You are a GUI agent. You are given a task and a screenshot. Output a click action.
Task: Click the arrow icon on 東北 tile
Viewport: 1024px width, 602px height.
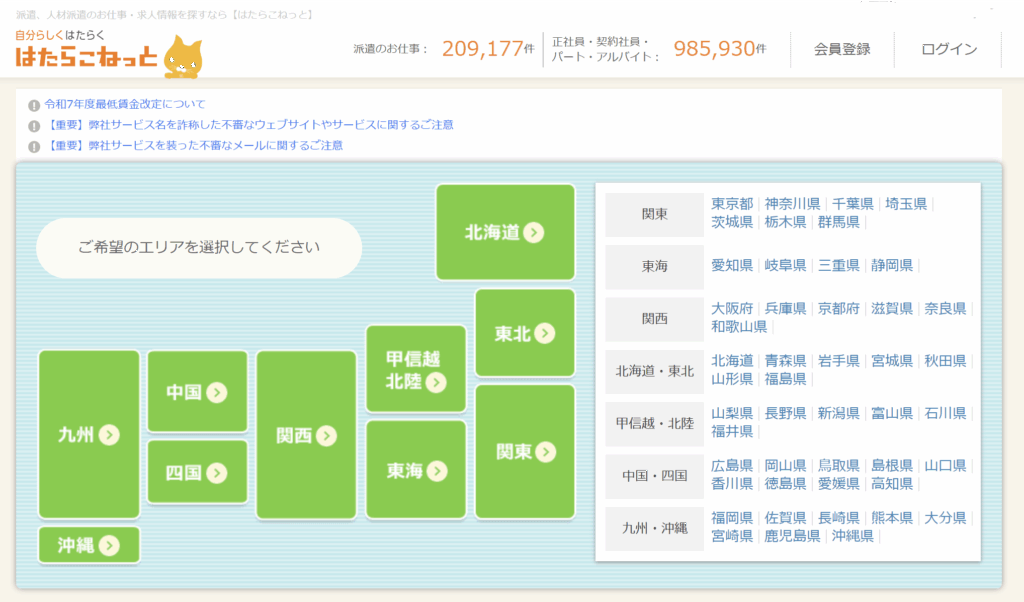point(544,334)
